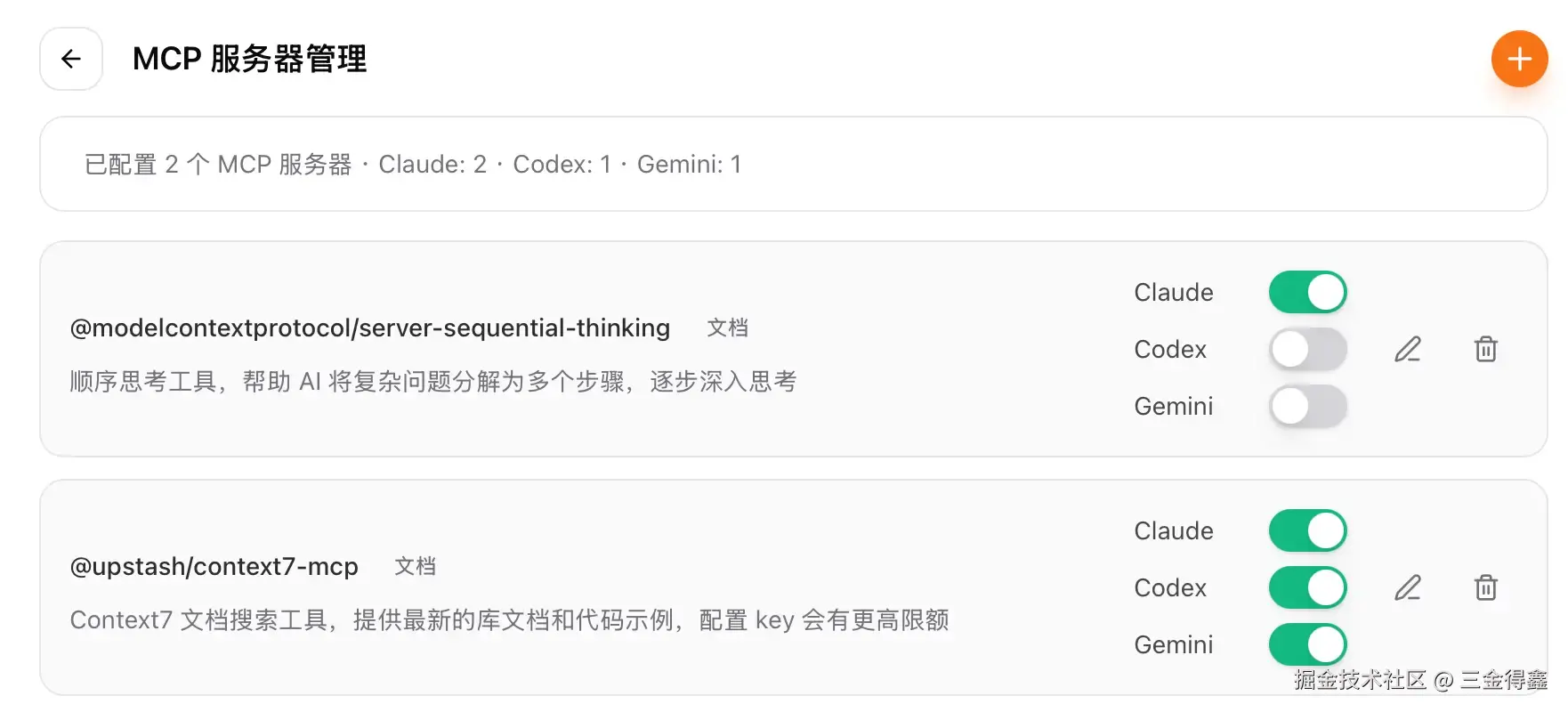Click the @upstash/context7-mcp server name

click(214, 566)
